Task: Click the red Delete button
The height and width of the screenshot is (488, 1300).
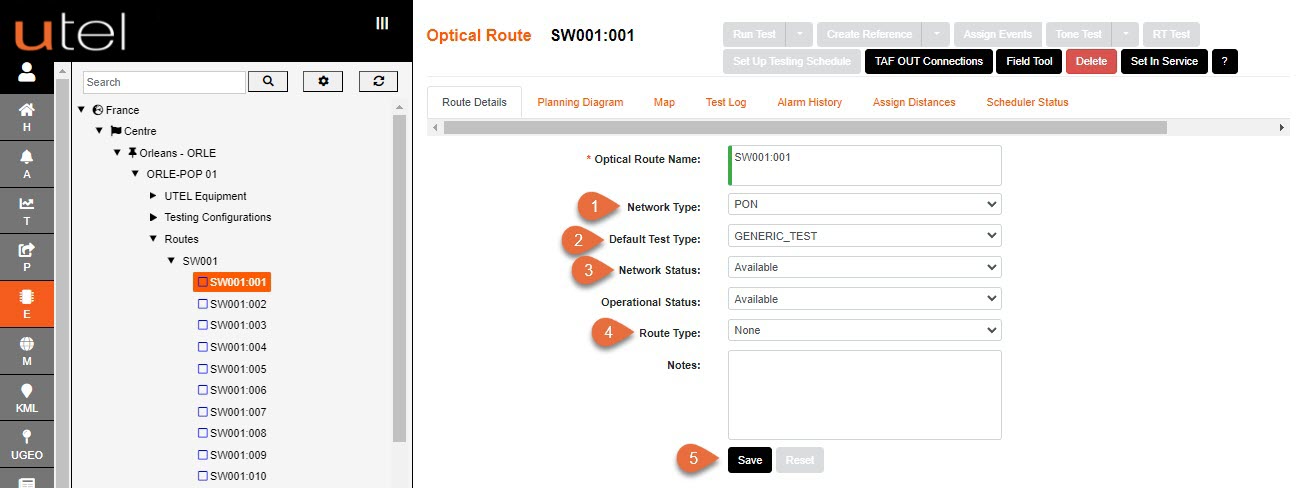Action: (x=1091, y=61)
